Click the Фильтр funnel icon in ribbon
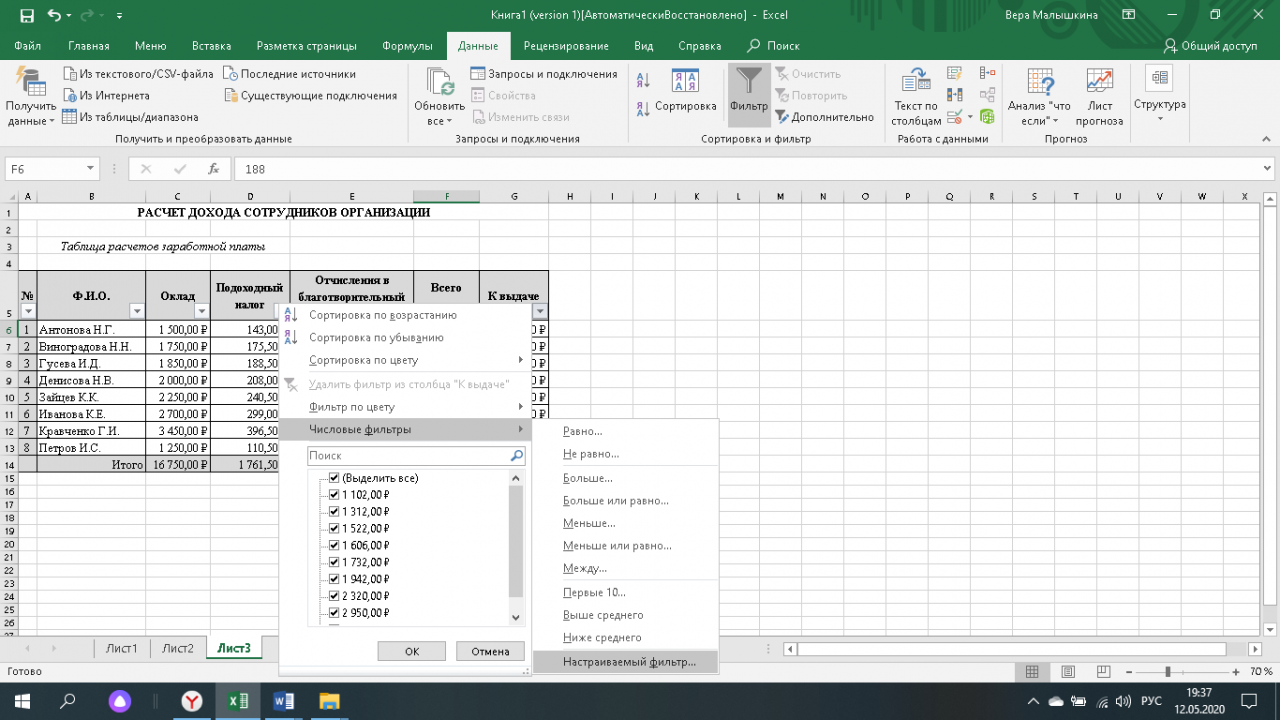1280x720 pixels. [748, 82]
